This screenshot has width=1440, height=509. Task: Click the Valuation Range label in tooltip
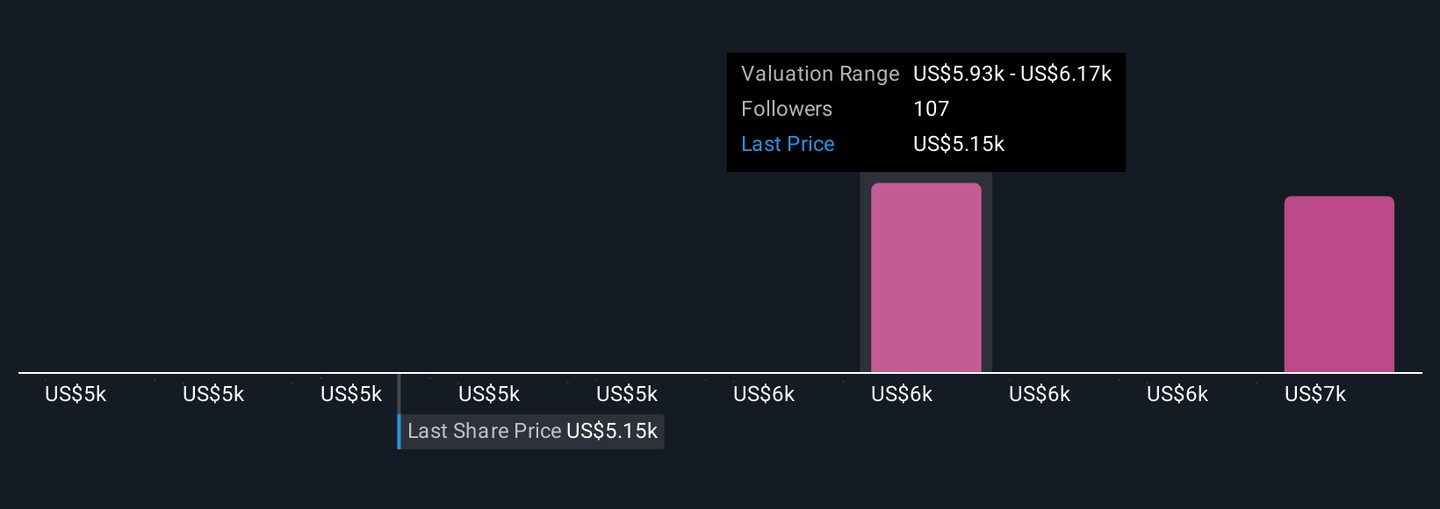point(820,74)
